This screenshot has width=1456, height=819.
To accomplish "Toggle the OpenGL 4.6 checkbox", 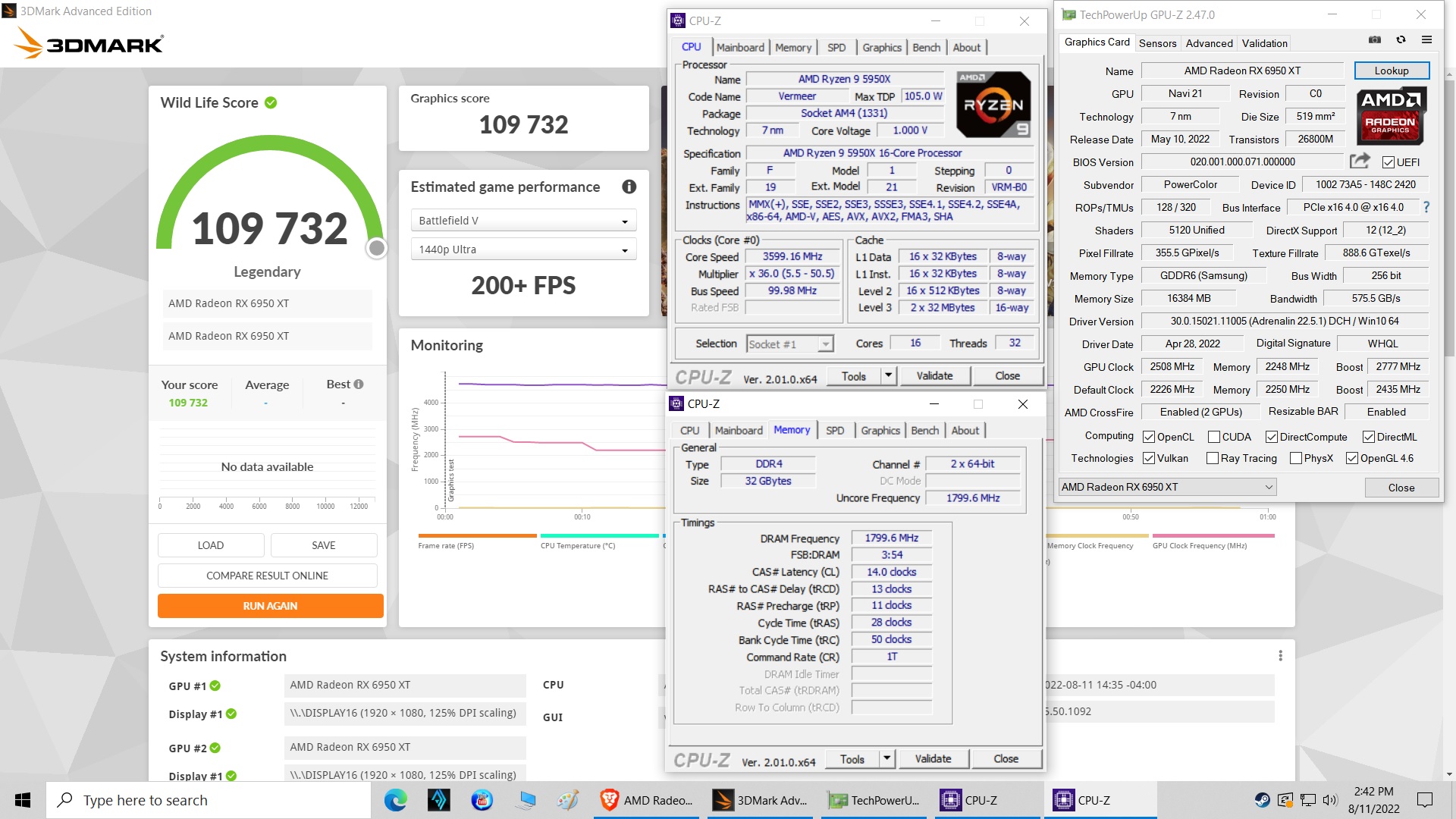I will click(1352, 458).
